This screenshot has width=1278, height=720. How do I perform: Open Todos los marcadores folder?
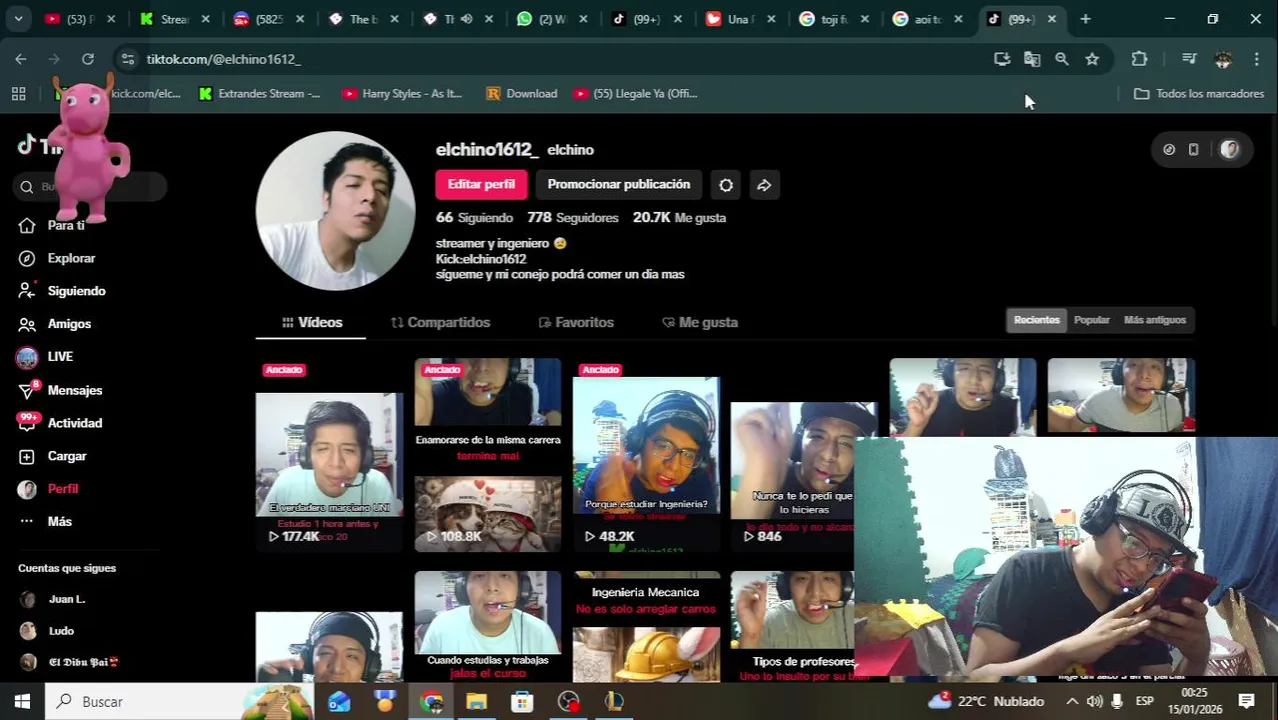coord(1198,93)
